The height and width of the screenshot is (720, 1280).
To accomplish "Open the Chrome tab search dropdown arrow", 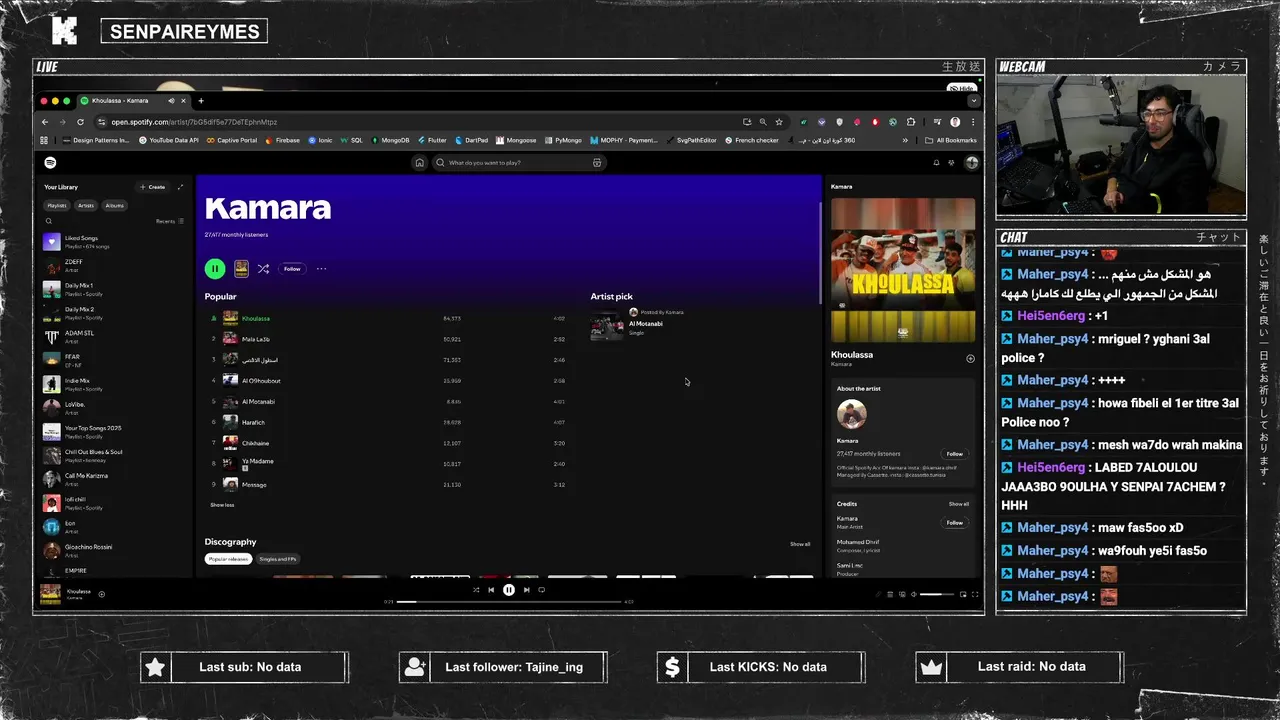I will [973, 101].
